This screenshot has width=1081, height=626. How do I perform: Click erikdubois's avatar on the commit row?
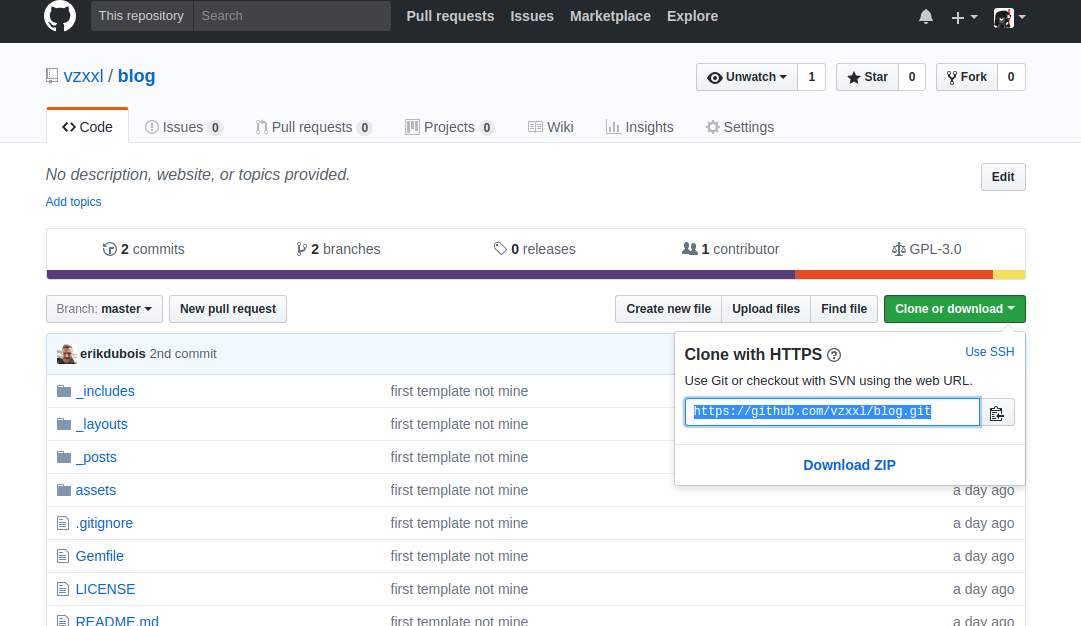65,353
